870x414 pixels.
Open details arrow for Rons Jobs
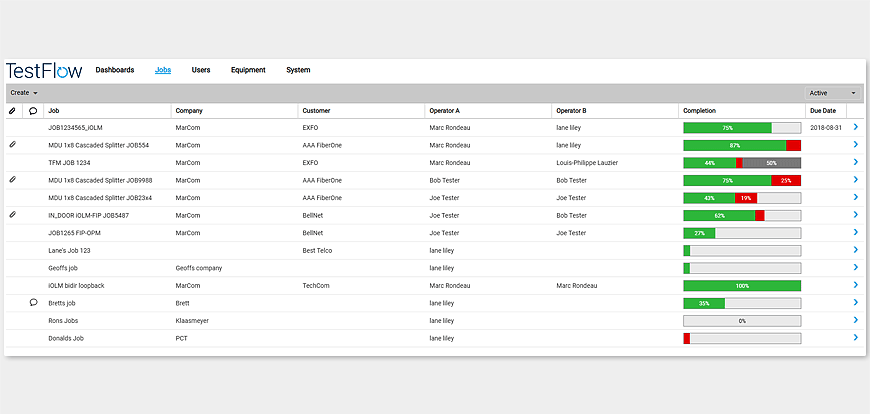[x=856, y=320]
